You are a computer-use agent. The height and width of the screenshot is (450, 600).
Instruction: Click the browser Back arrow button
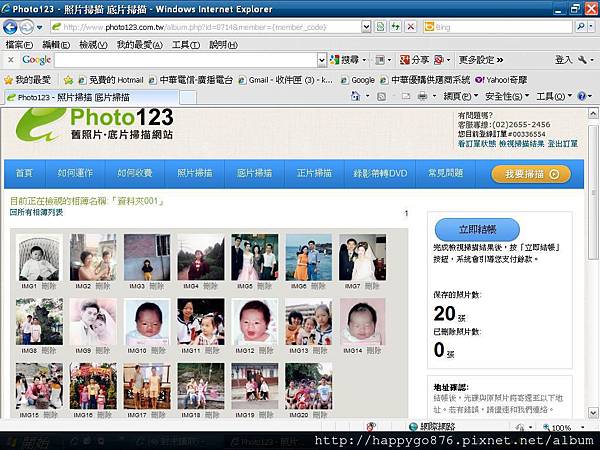coord(10,27)
